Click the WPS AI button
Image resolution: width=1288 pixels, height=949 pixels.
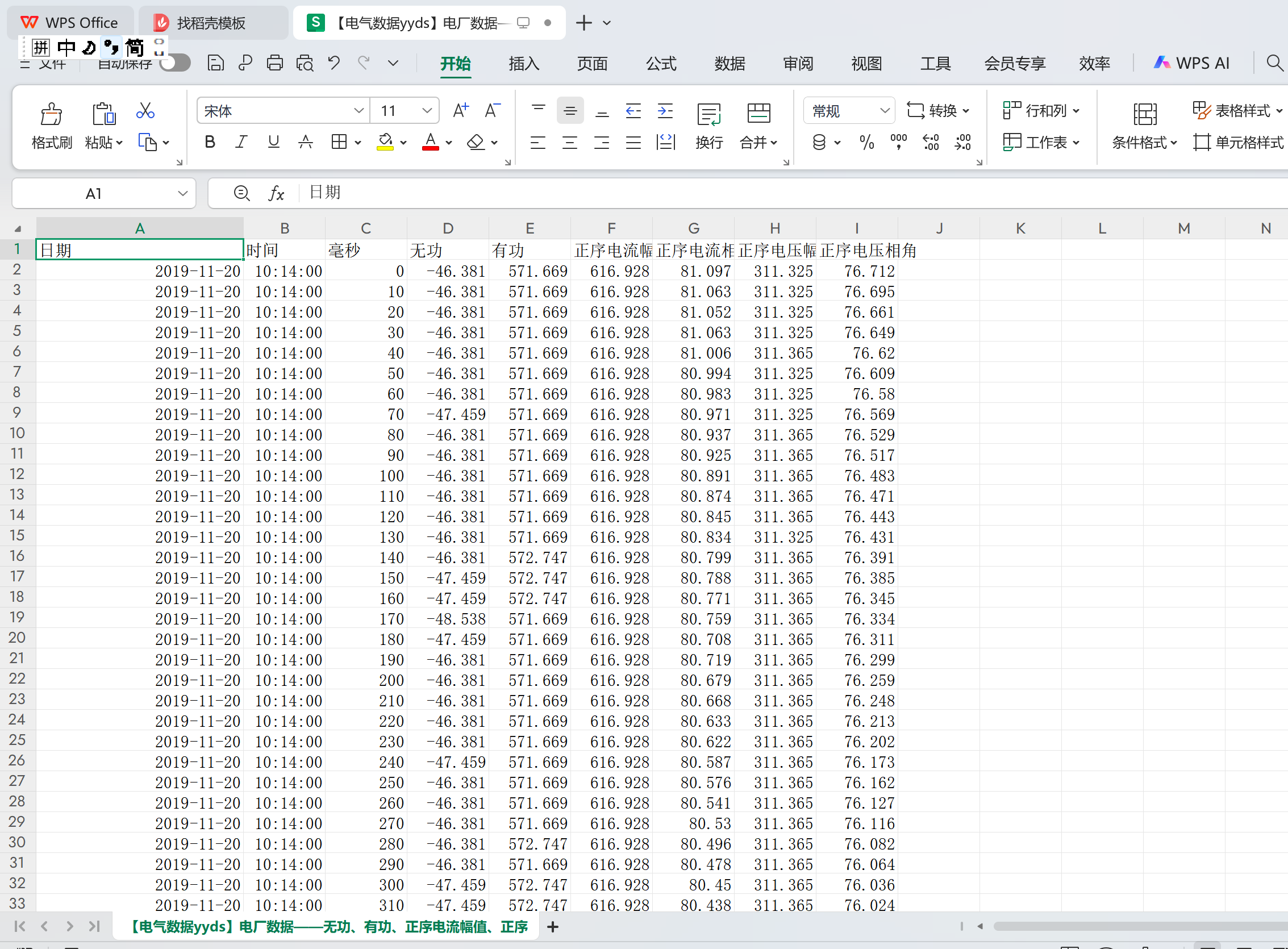(x=1192, y=63)
